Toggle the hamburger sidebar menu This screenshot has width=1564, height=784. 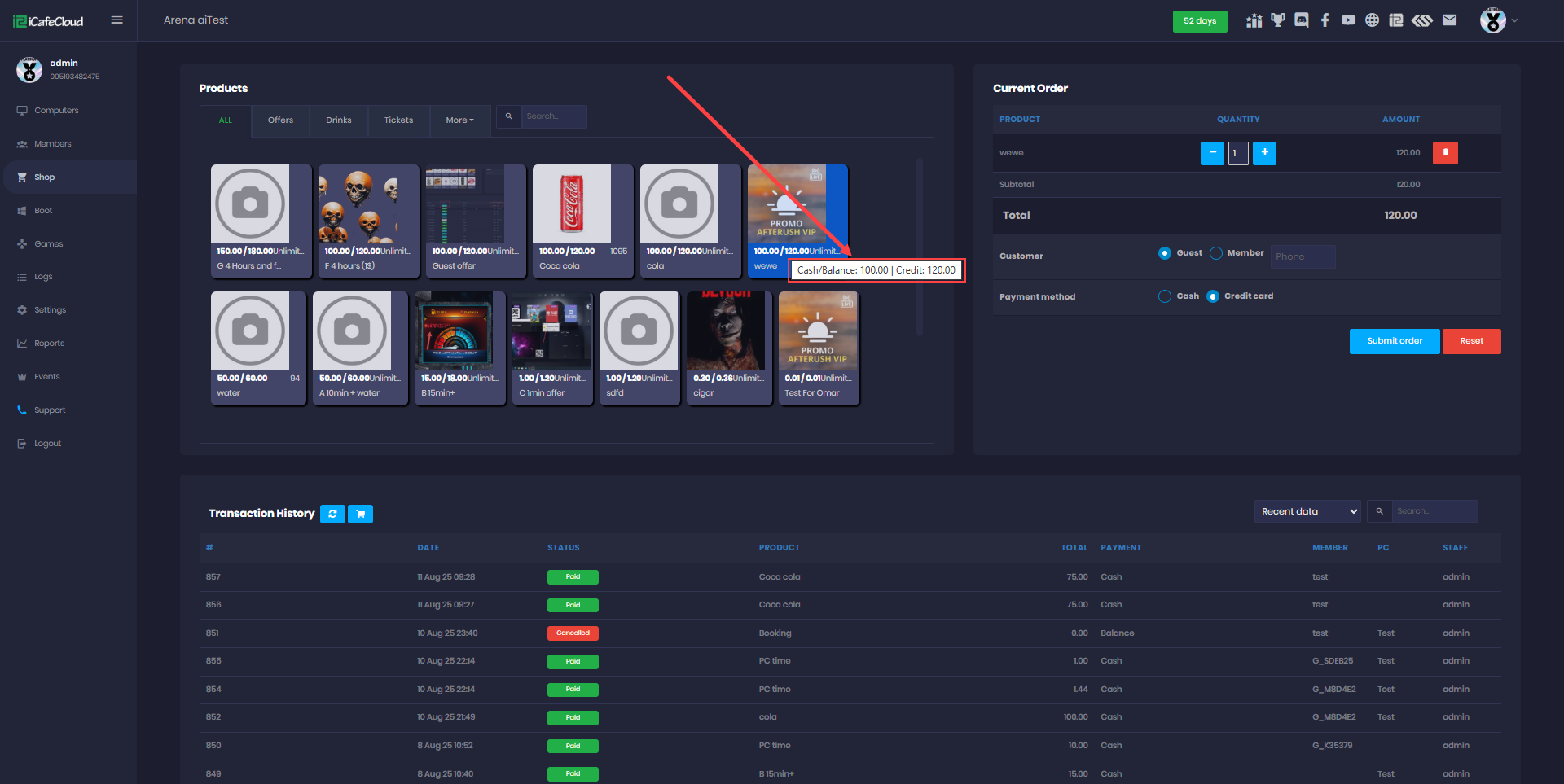(x=116, y=20)
